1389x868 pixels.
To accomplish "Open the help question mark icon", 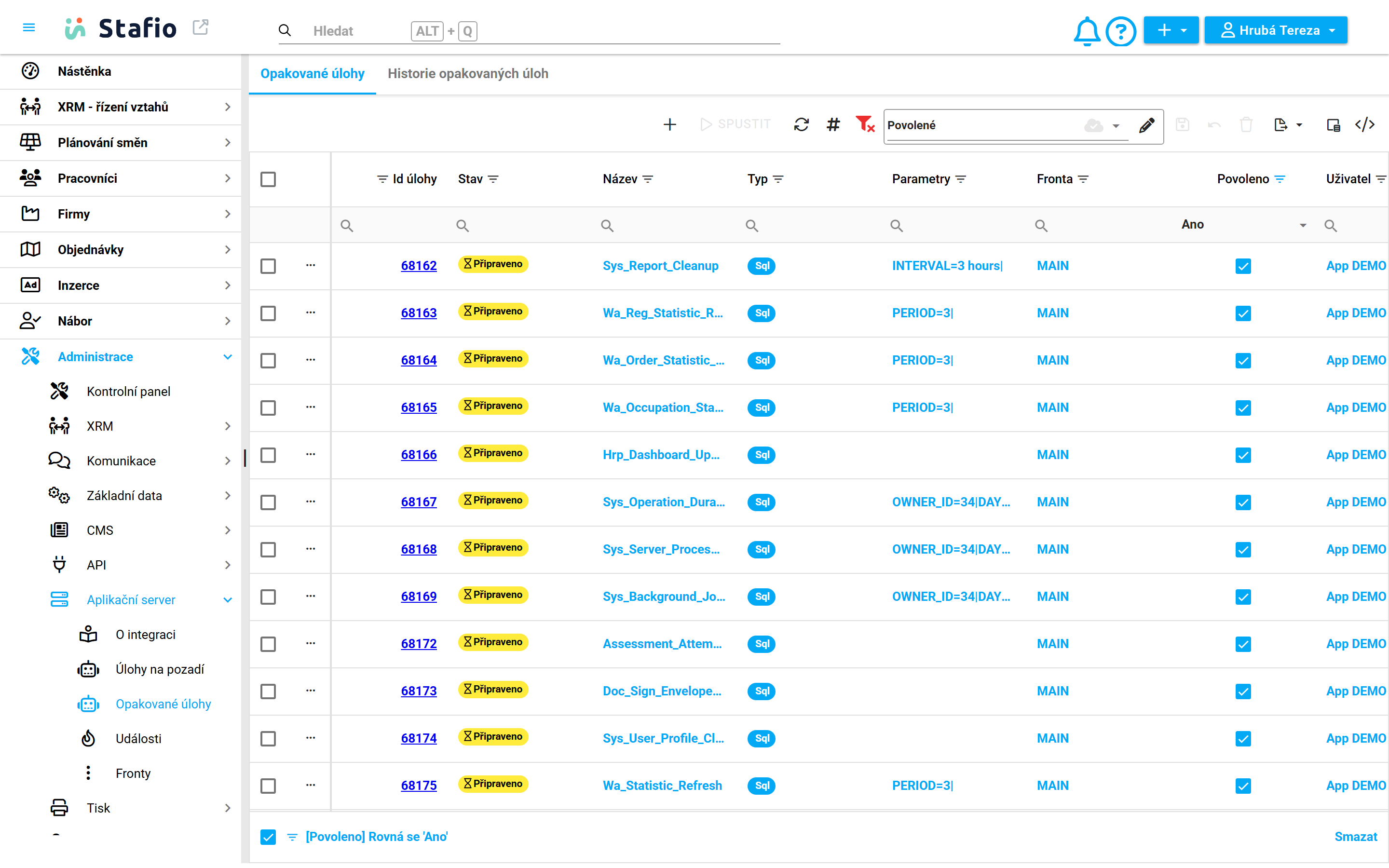I will click(1120, 30).
